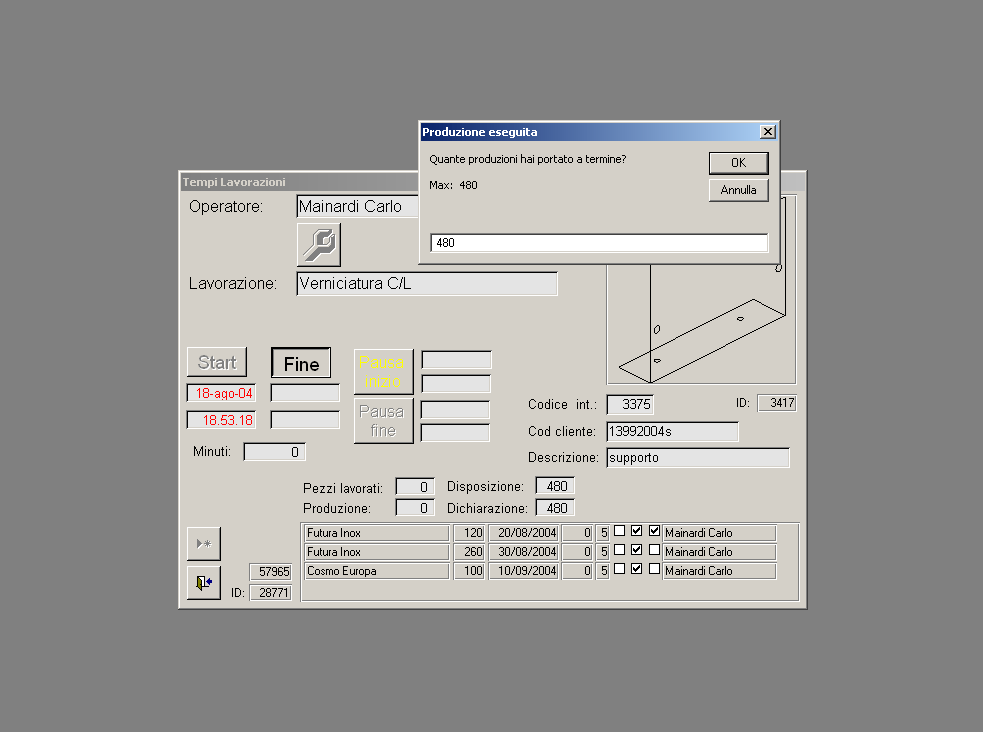
Task: Select the date cell 20/08/2004
Action: [x=524, y=533]
